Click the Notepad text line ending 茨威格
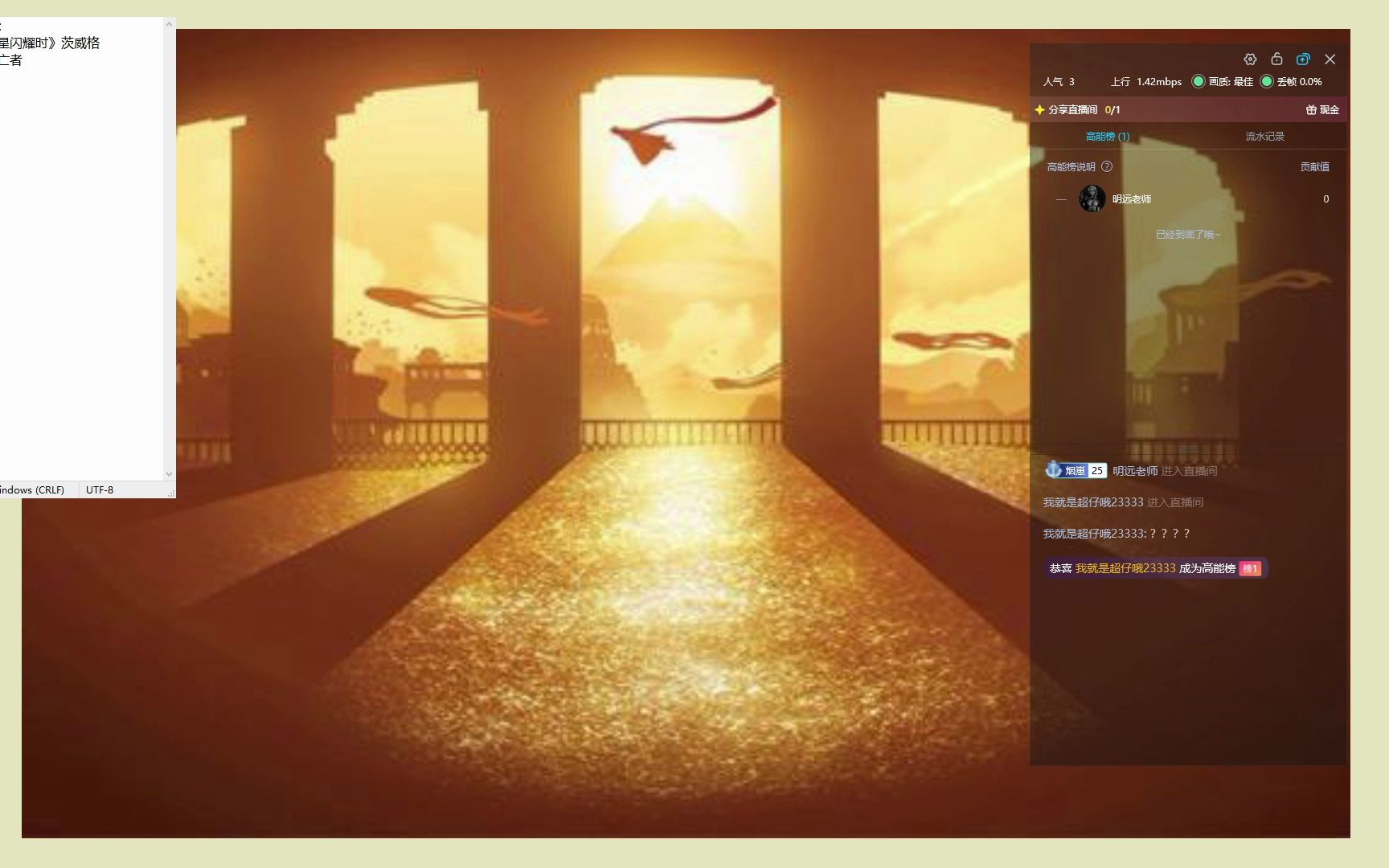The width and height of the screenshot is (1389, 868). coord(50,43)
